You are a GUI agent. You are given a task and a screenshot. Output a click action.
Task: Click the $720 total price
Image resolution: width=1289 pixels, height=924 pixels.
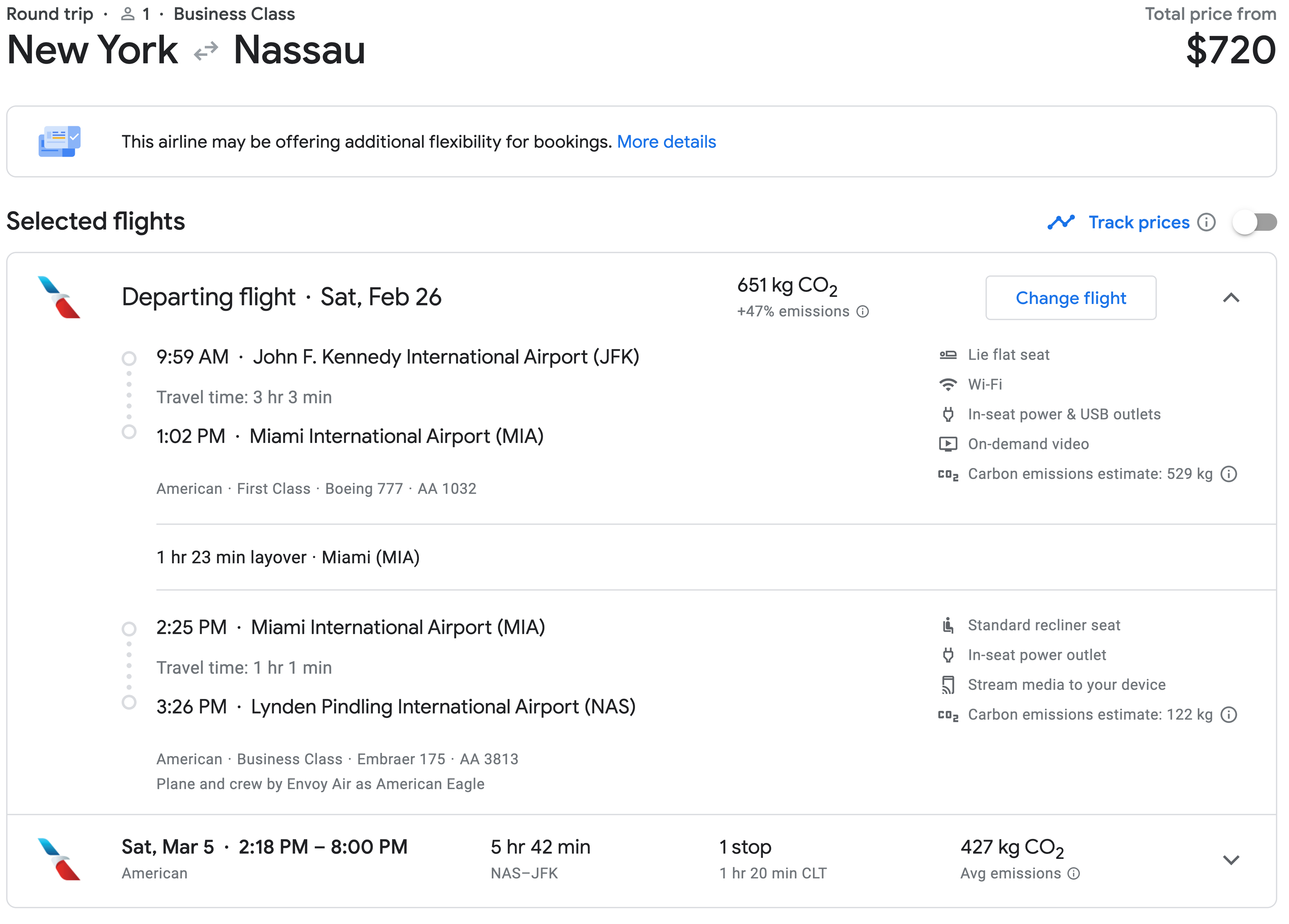click(1231, 50)
